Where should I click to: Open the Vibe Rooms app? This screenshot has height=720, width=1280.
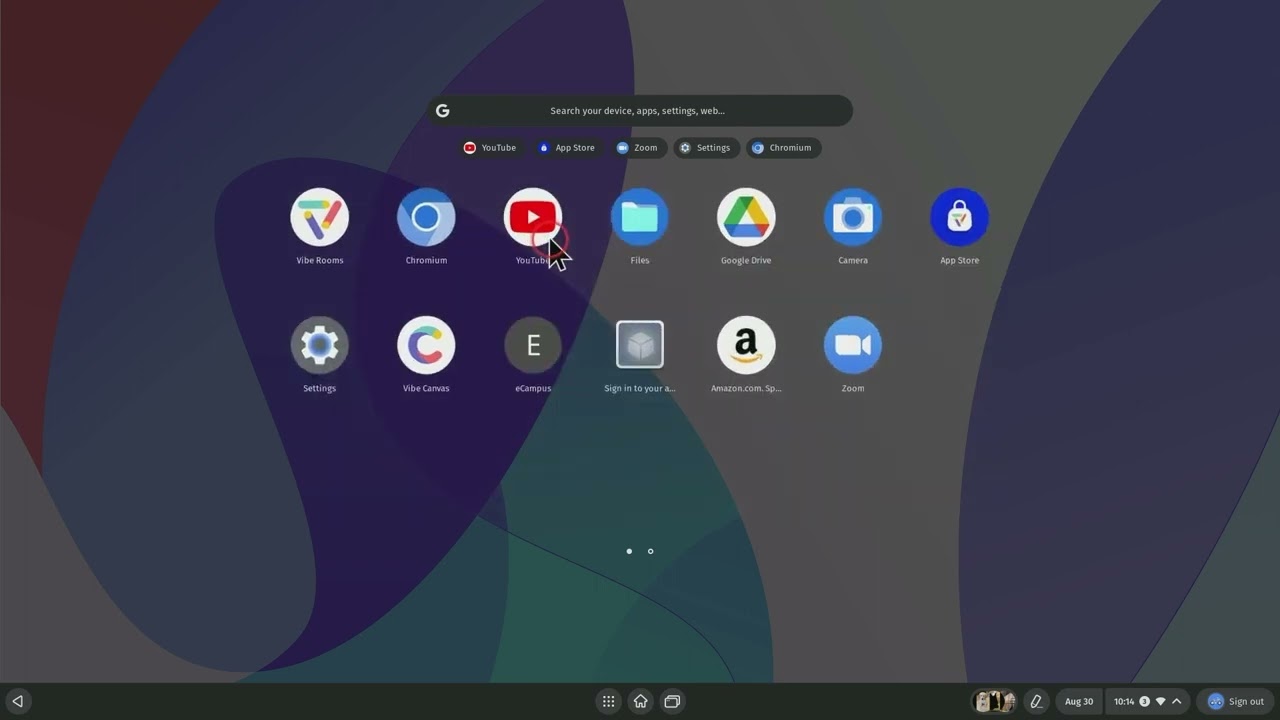(x=319, y=217)
